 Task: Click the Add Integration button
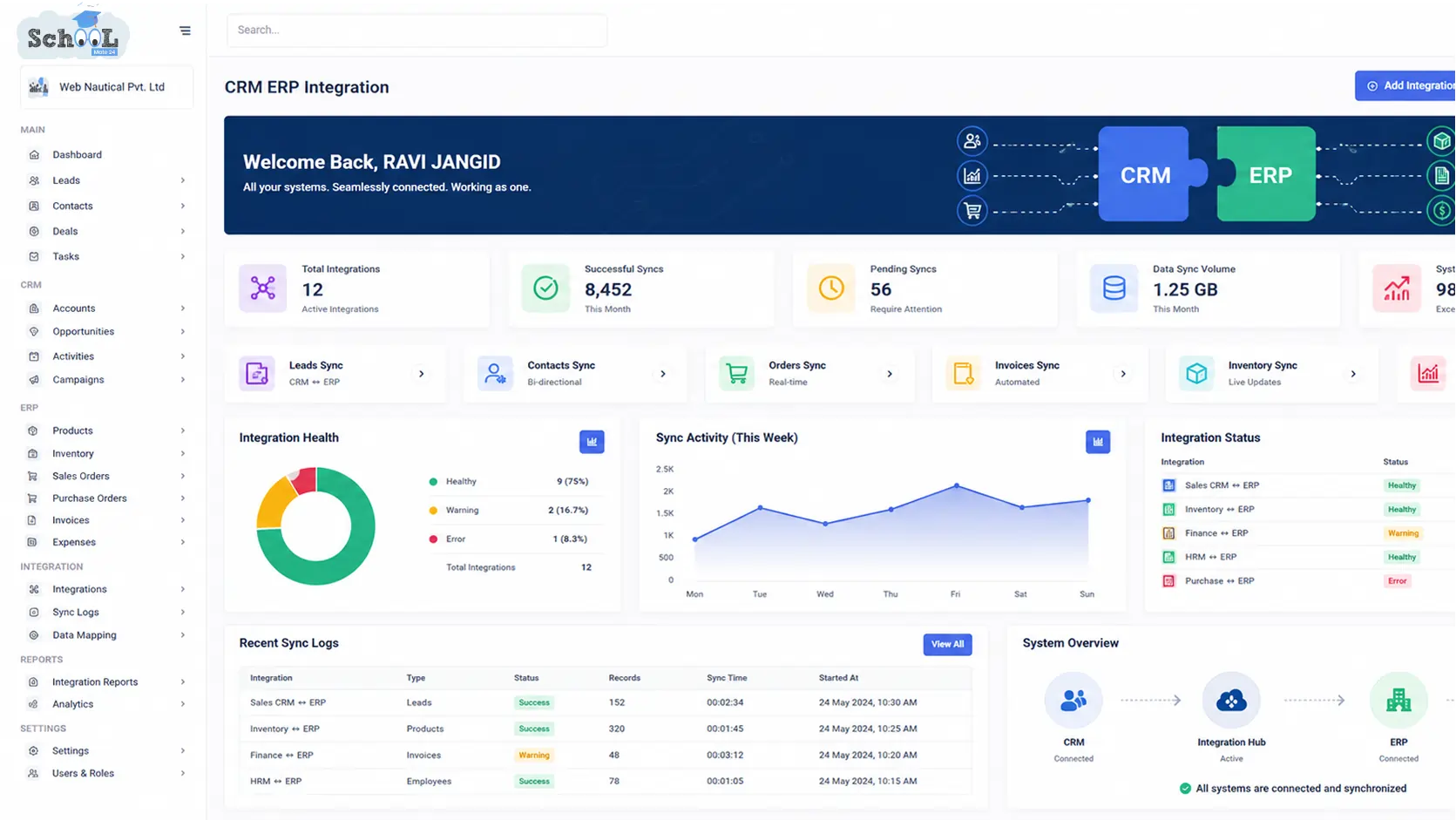coord(1405,85)
